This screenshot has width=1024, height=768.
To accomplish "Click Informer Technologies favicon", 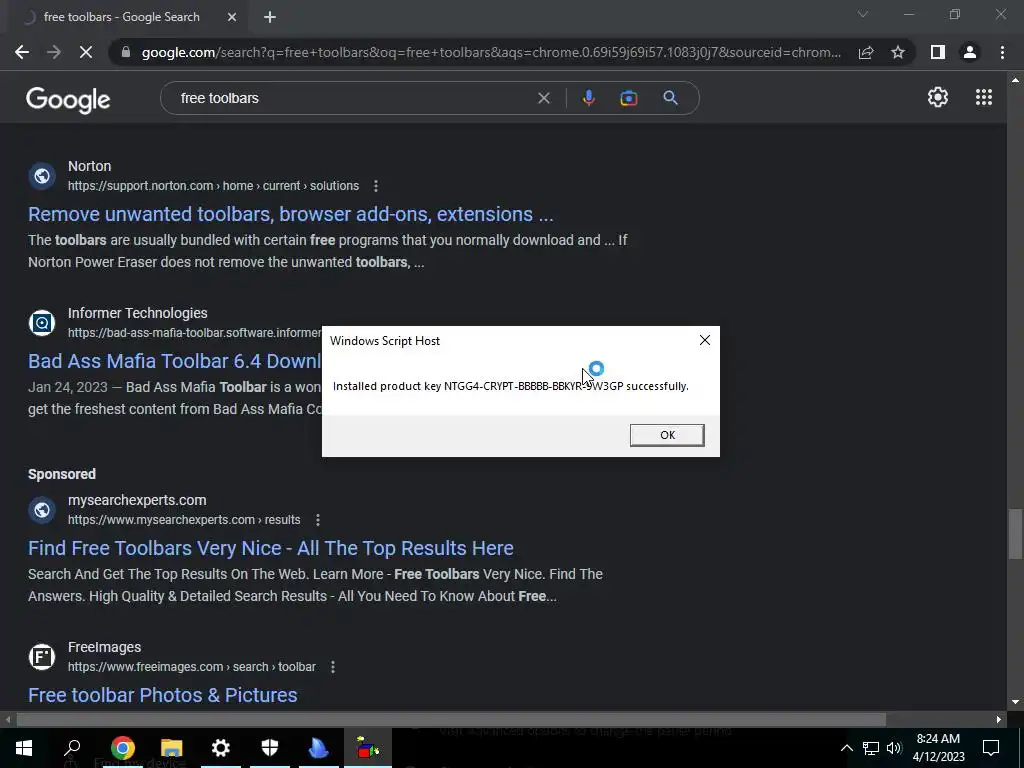I will pyautogui.click(x=42, y=323).
